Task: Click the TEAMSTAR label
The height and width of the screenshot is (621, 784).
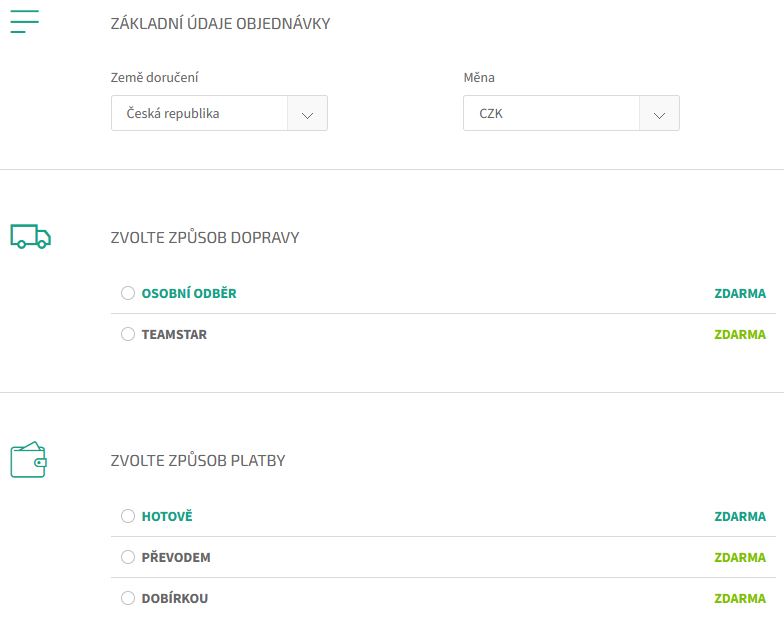Action: click(174, 334)
